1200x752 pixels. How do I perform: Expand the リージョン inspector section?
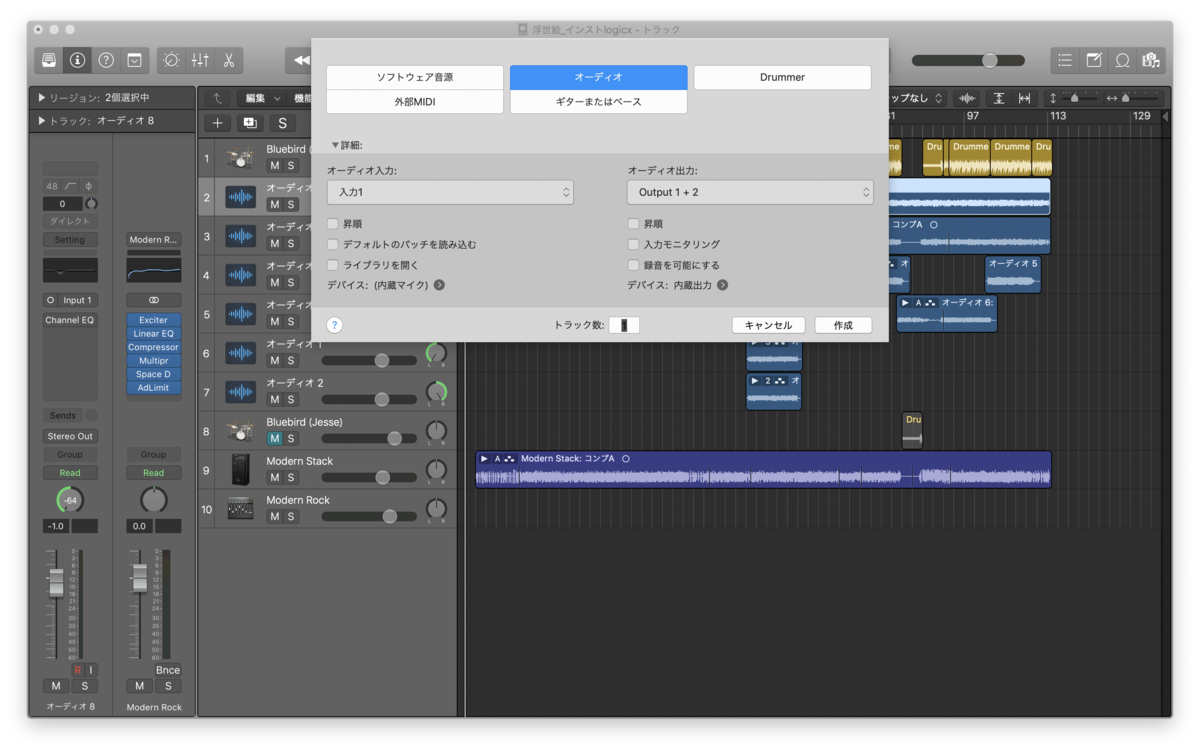pos(42,98)
